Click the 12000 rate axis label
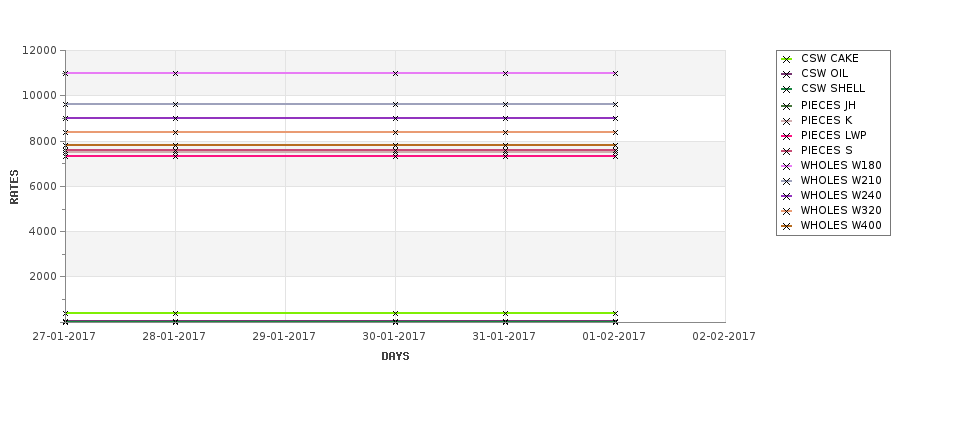Viewport: 975px width, 429px height. [39, 50]
